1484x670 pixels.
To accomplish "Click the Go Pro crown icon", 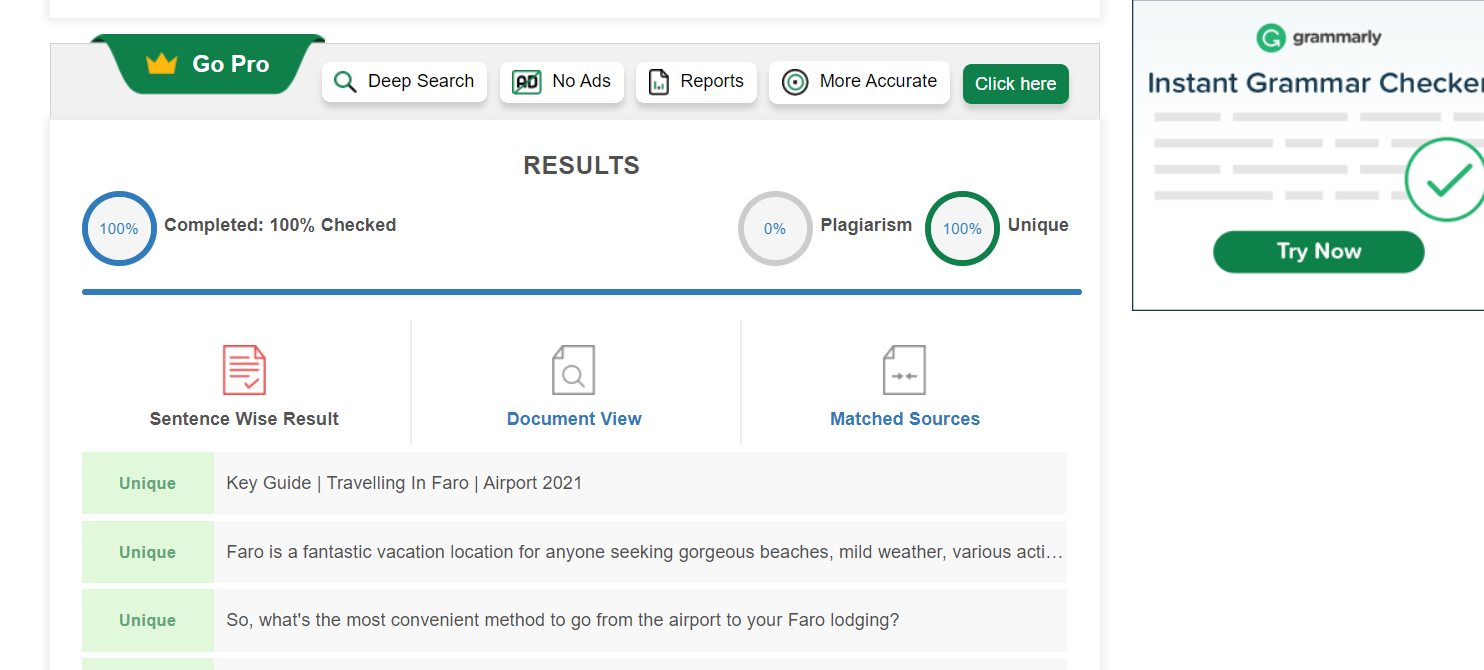I will (161, 64).
